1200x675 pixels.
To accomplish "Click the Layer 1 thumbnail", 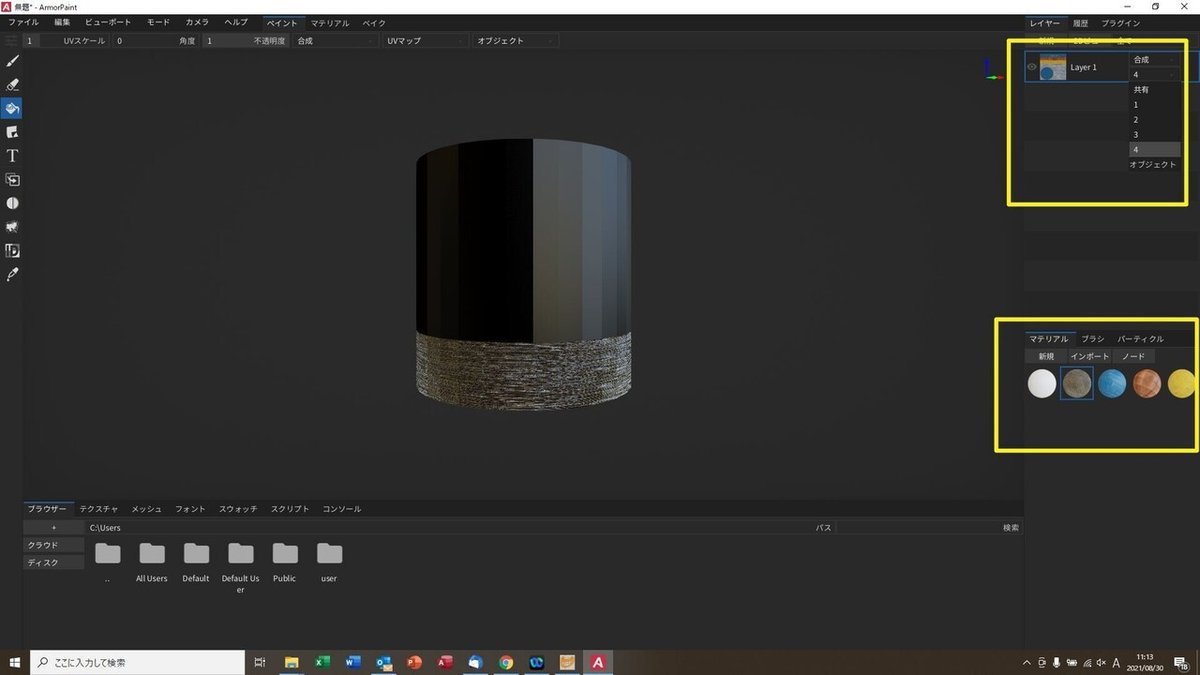I will 1053,67.
